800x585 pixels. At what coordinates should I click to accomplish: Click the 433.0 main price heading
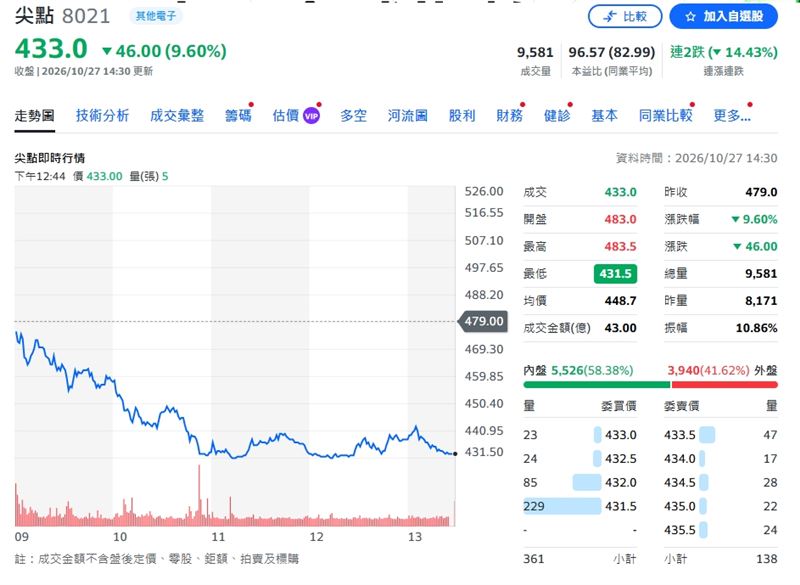coord(51,49)
